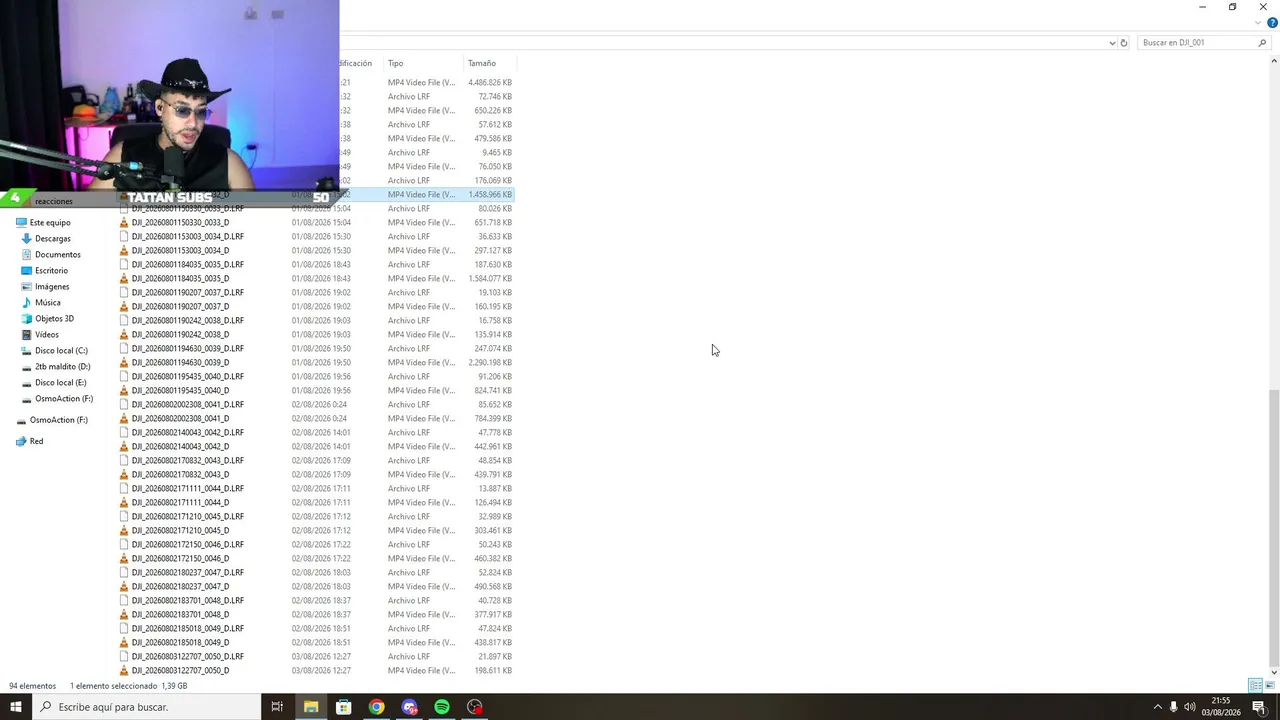Switch to details view layout icon
The image size is (1280, 720).
click(x=1255, y=685)
